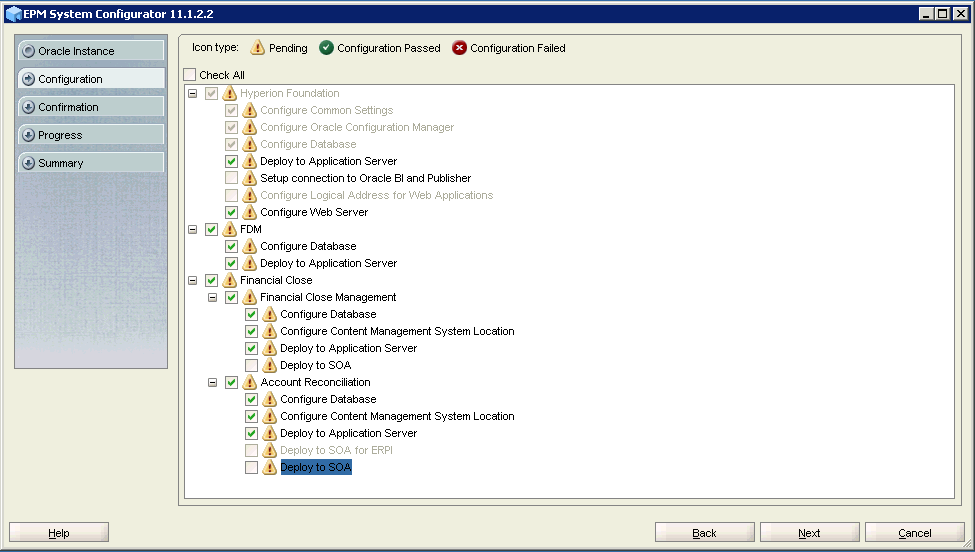Click the pending icon beside Hyperion Foundation
Viewport: 975px width, 552px height.
(229, 93)
